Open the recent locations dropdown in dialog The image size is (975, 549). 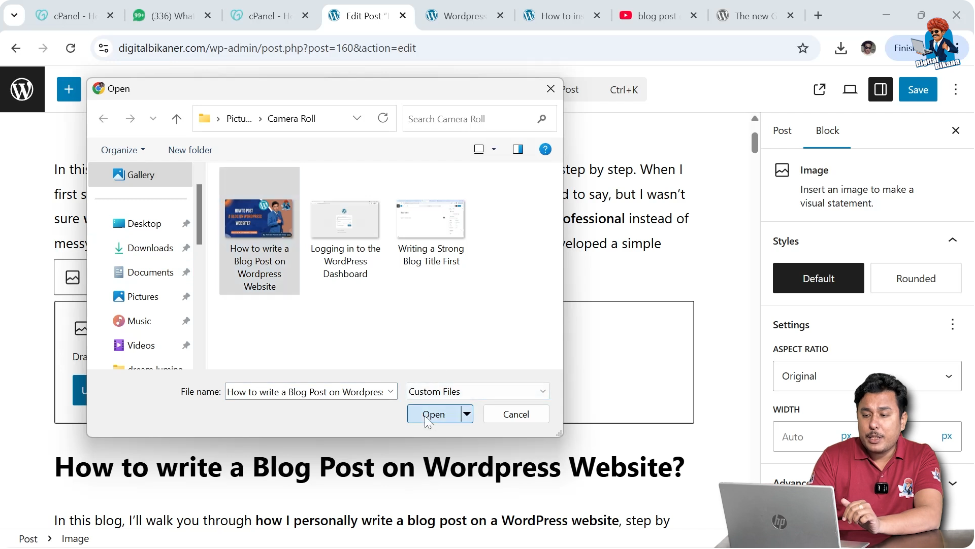pyautogui.click(x=153, y=119)
